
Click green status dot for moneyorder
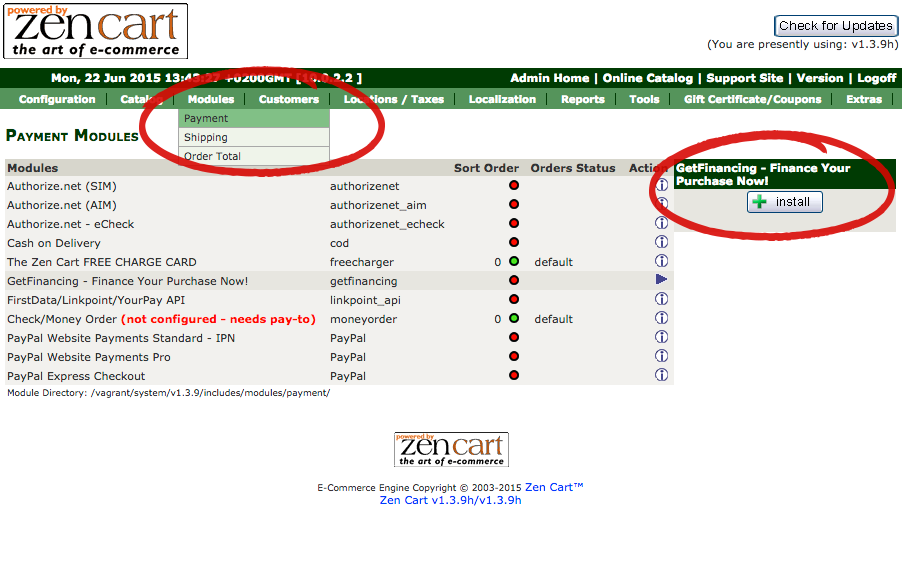[x=514, y=318]
